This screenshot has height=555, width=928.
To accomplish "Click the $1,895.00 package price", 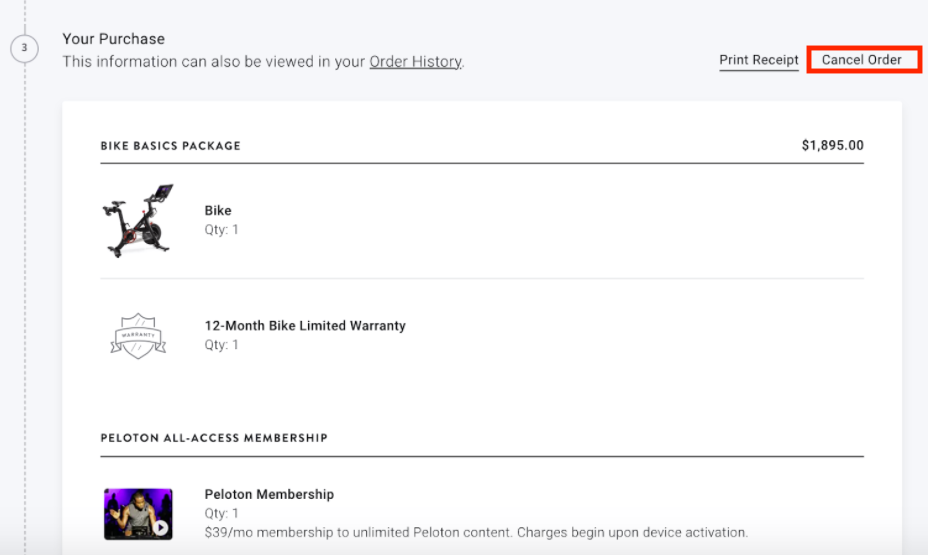I will coord(832,146).
